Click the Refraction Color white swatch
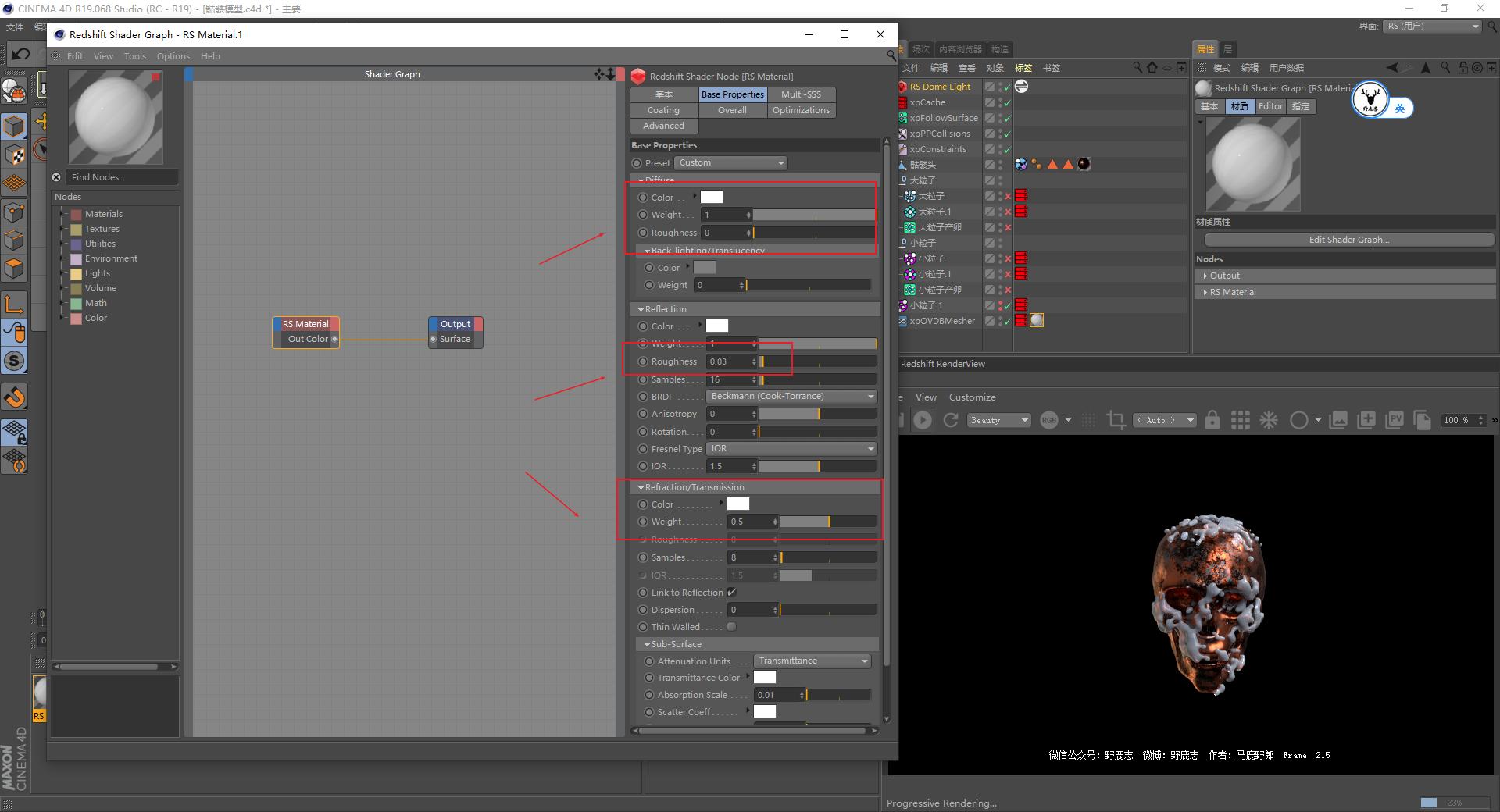 click(737, 504)
